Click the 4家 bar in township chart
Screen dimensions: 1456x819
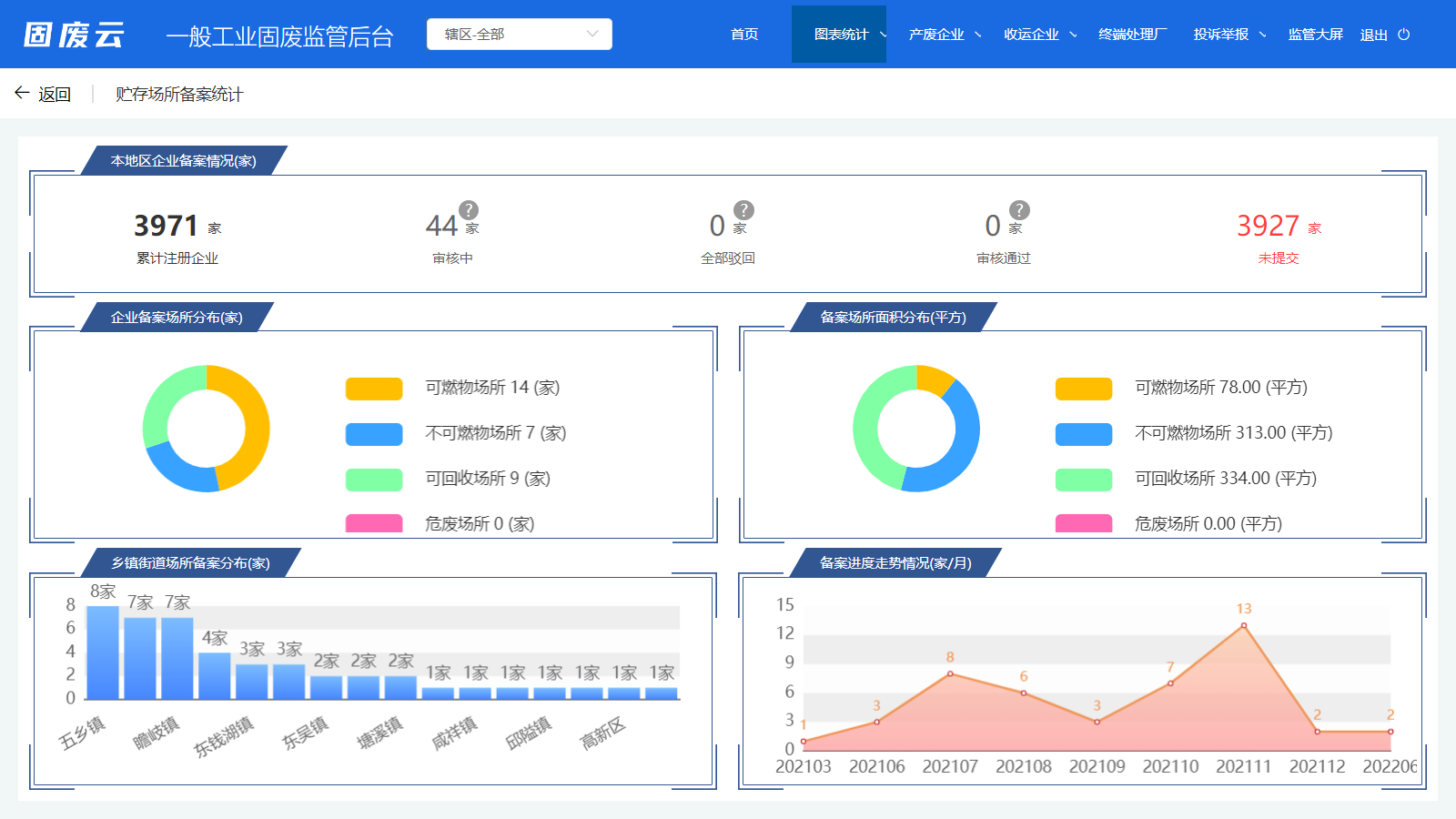pyautogui.click(x=215, y=675)
